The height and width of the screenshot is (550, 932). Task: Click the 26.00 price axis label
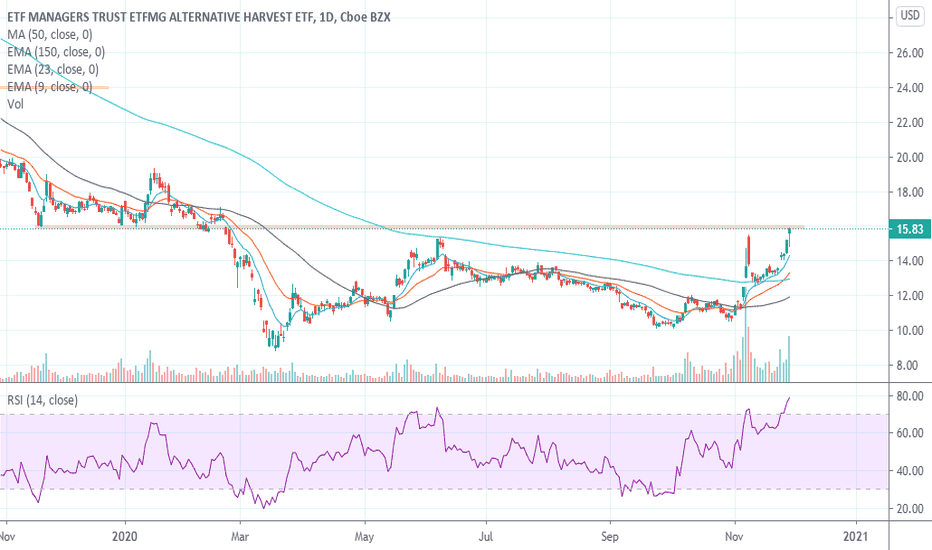pyautogui.click(x=910, y=53)
